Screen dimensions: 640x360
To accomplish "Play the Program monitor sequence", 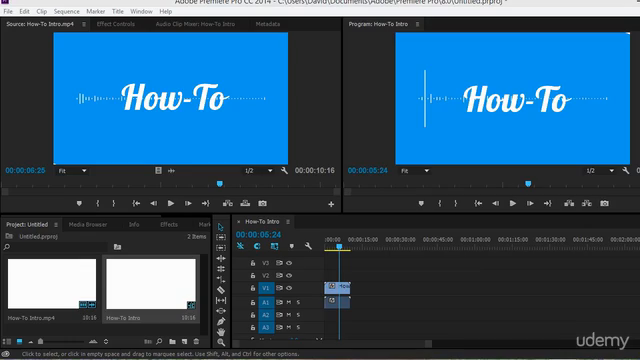I will [513, 203].
